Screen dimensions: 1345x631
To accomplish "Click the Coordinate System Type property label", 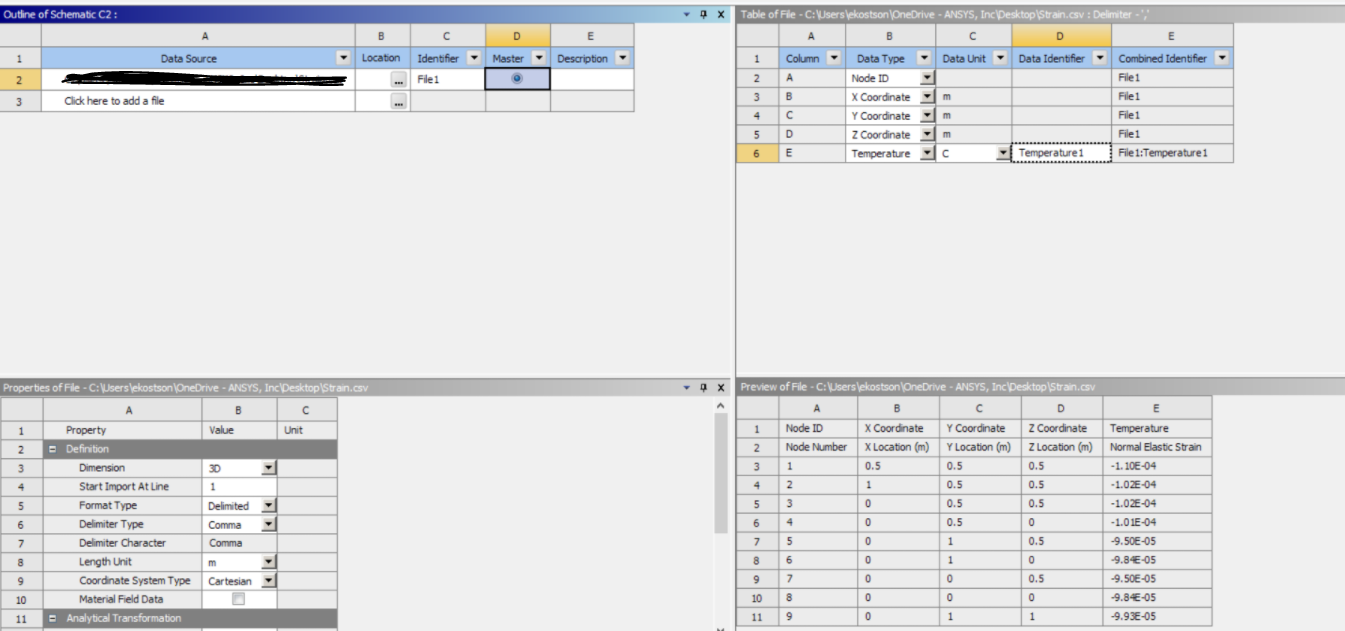I will point(134,581).
